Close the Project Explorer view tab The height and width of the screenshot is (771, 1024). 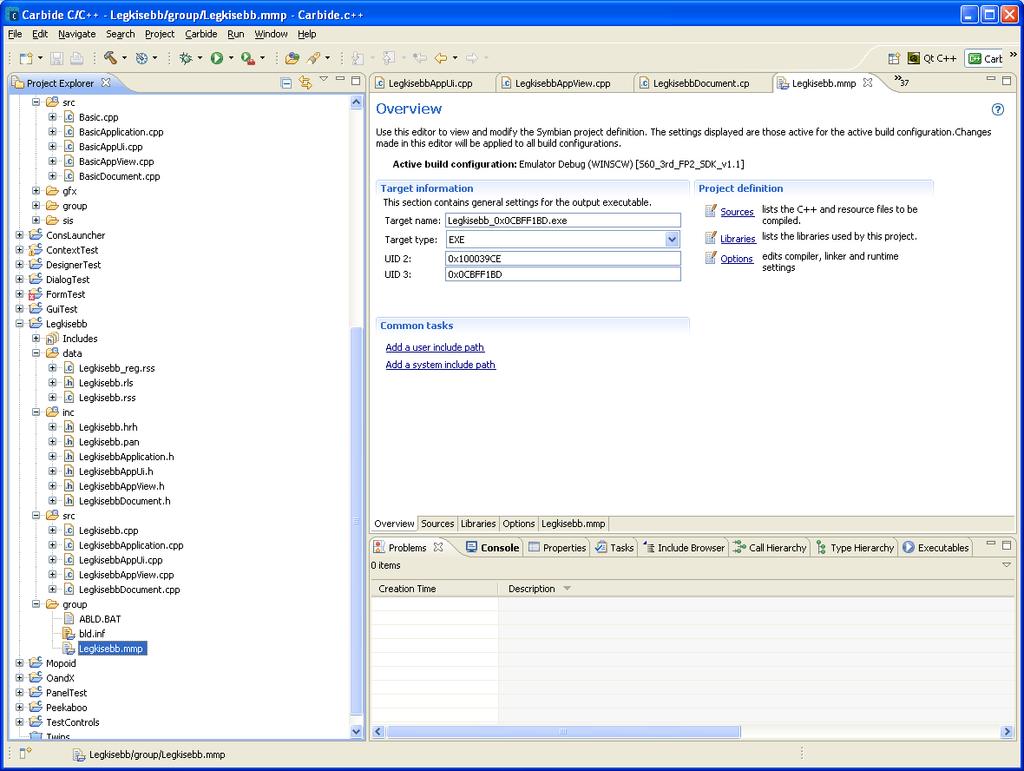point(106,83)
